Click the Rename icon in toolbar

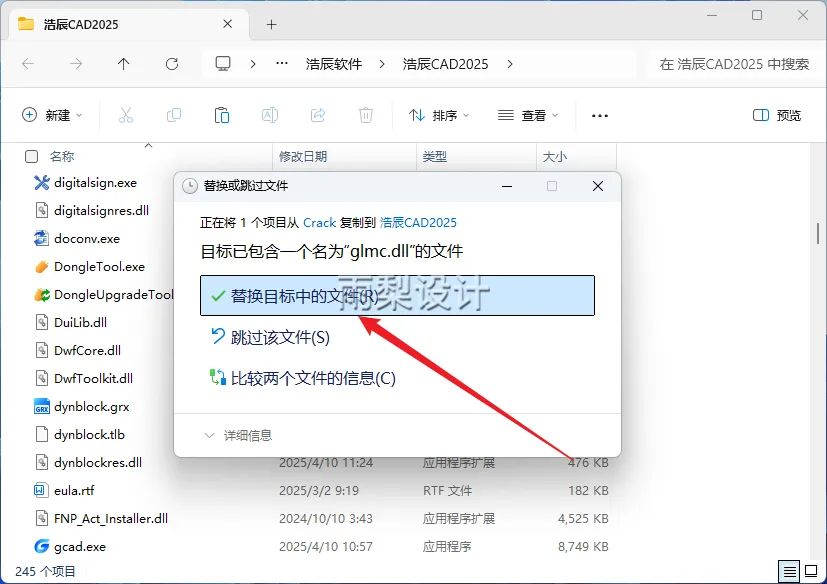(270, 115)
